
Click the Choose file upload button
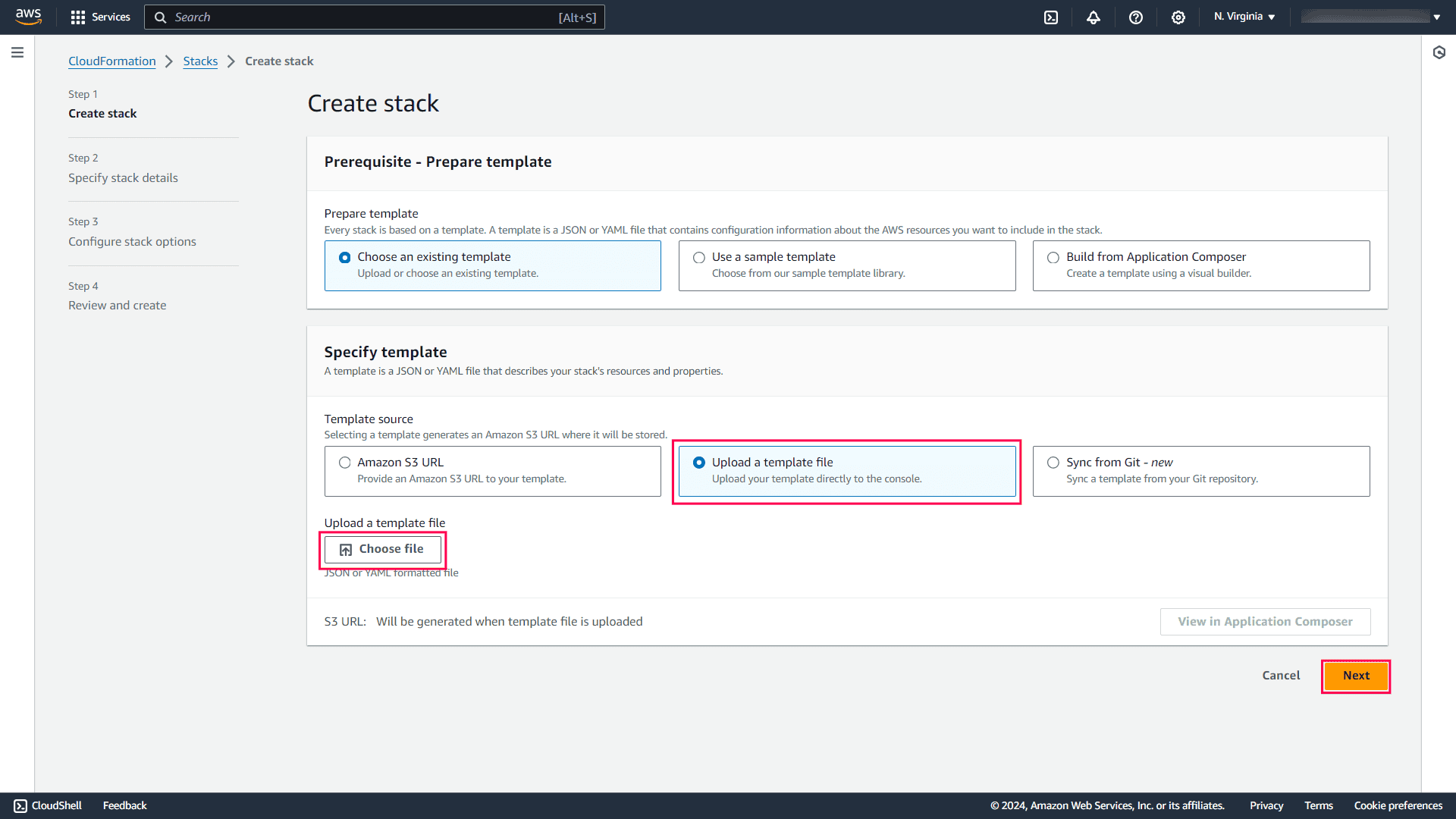point(382,548)
